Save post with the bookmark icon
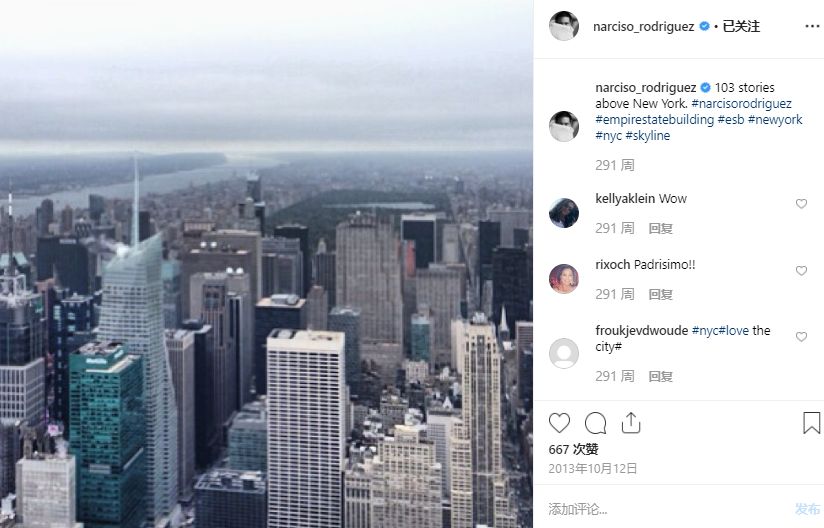This screenshot has height=528, width=824. click(811, 423)
